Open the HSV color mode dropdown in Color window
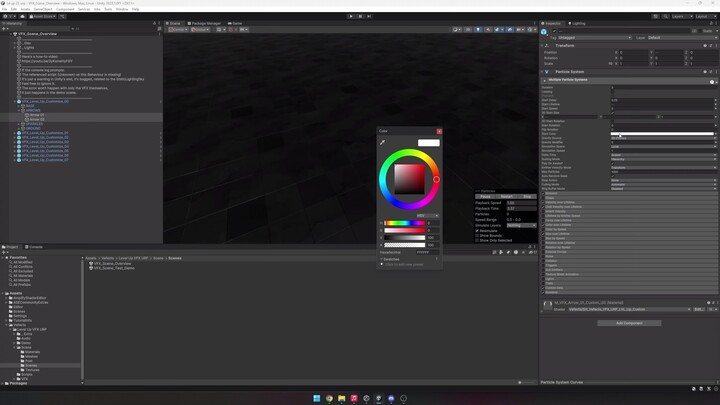This screenshot has height=405, width=720. point(428,215)
